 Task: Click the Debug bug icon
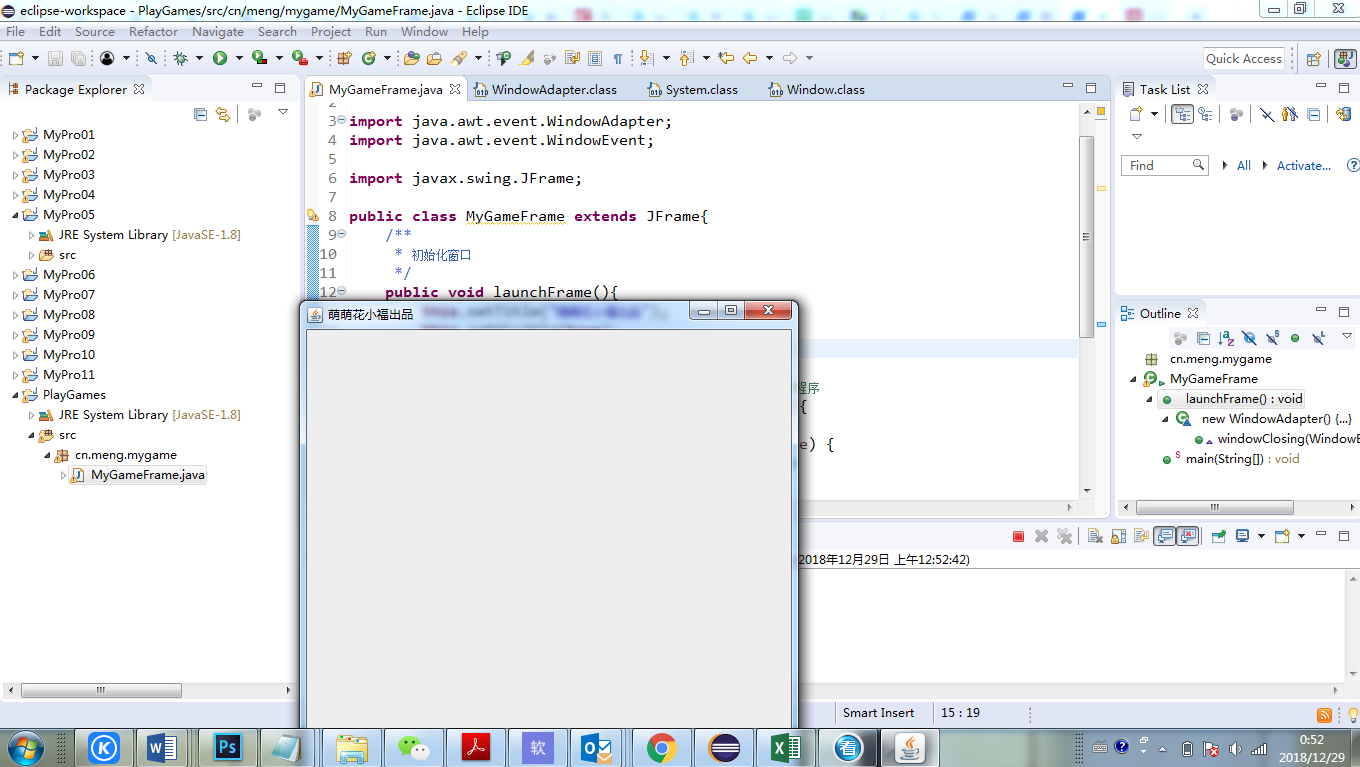(181, 58)
